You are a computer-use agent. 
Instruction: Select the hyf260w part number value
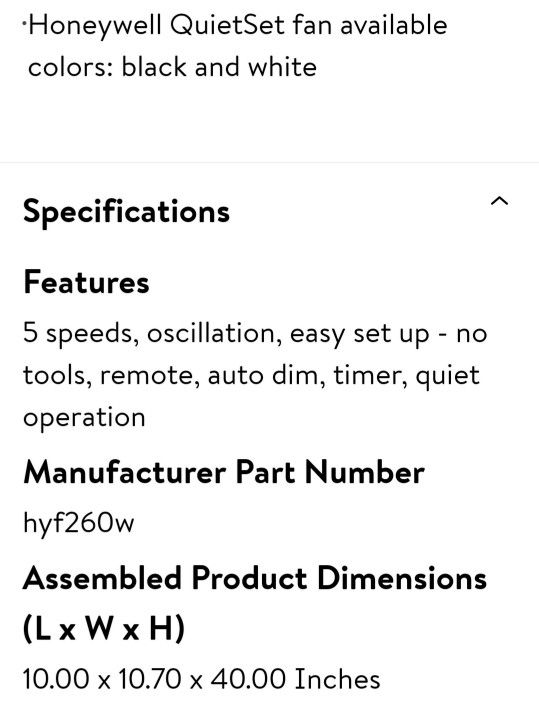pyautogui.click(x=79, y=524)
